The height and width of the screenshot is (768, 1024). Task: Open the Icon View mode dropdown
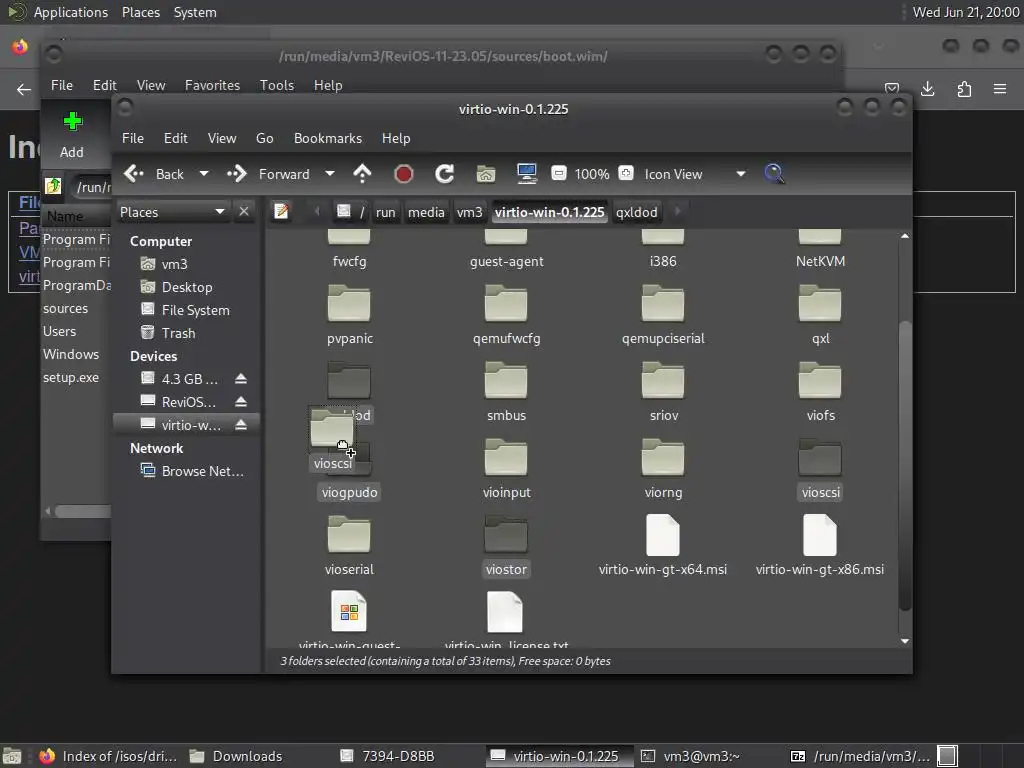[x=695, y=174]
